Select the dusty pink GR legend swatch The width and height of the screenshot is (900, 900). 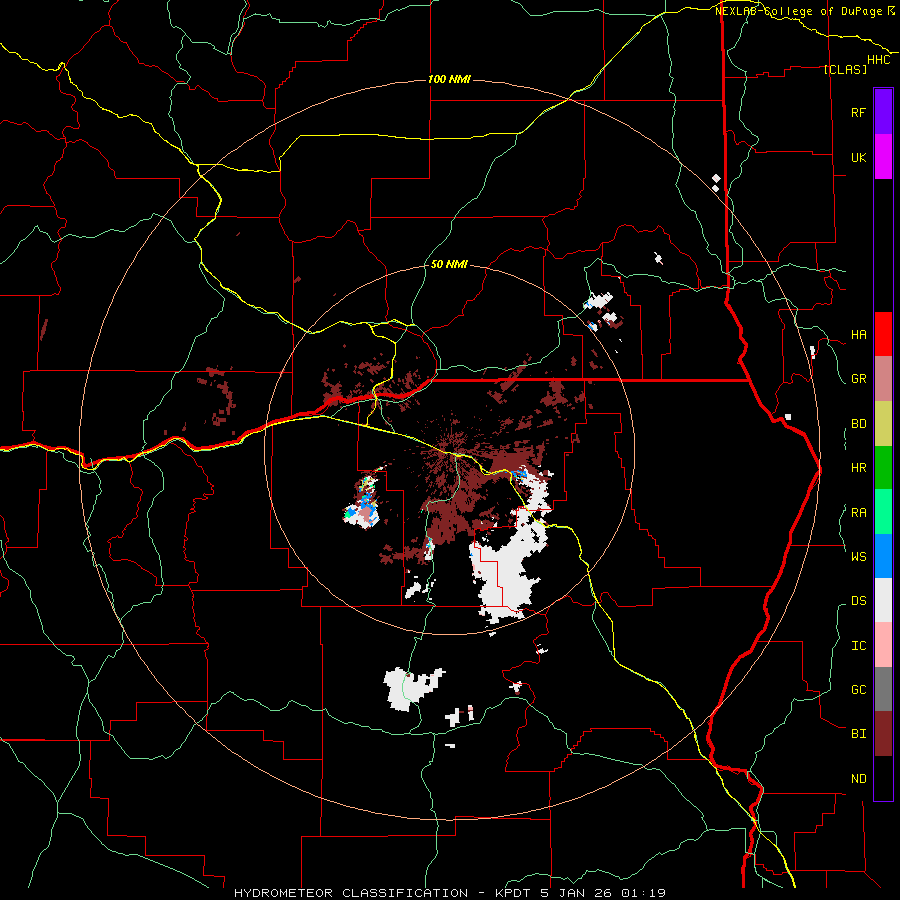tap(883, 379)
